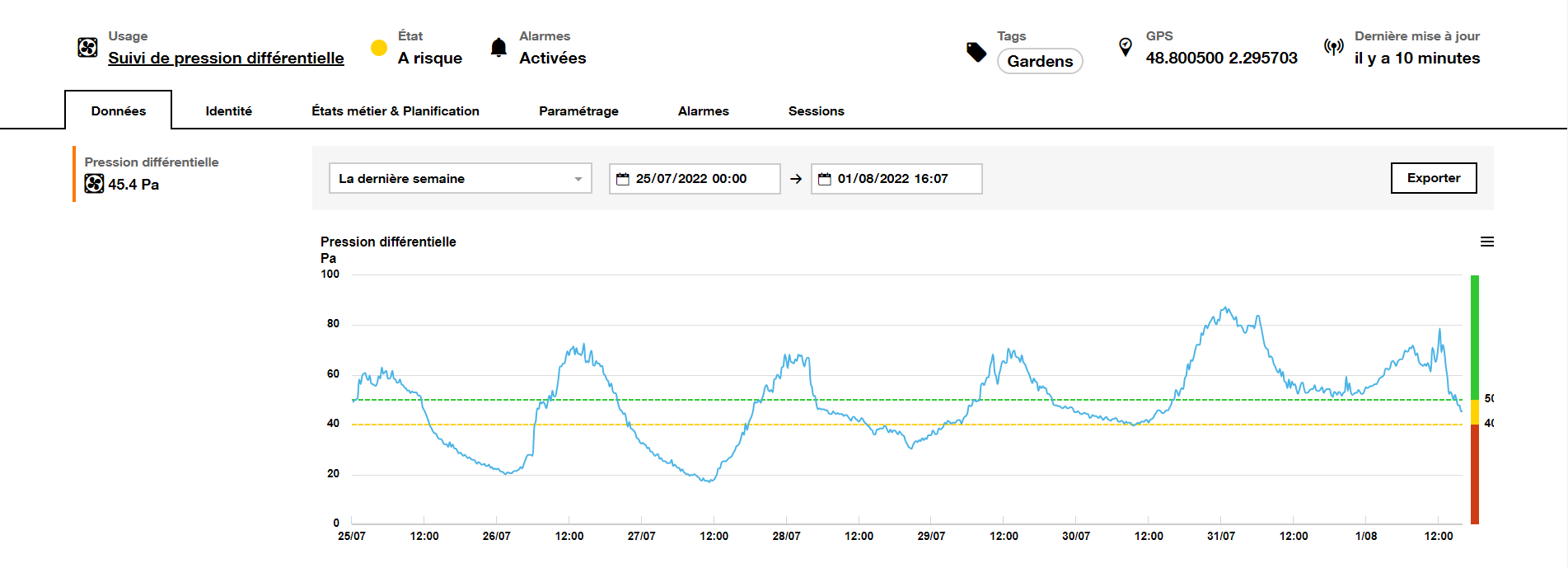Click the start date field 25/07/2022 00:00
This screenshot has height=568, width=1568.
coord(700,179)
